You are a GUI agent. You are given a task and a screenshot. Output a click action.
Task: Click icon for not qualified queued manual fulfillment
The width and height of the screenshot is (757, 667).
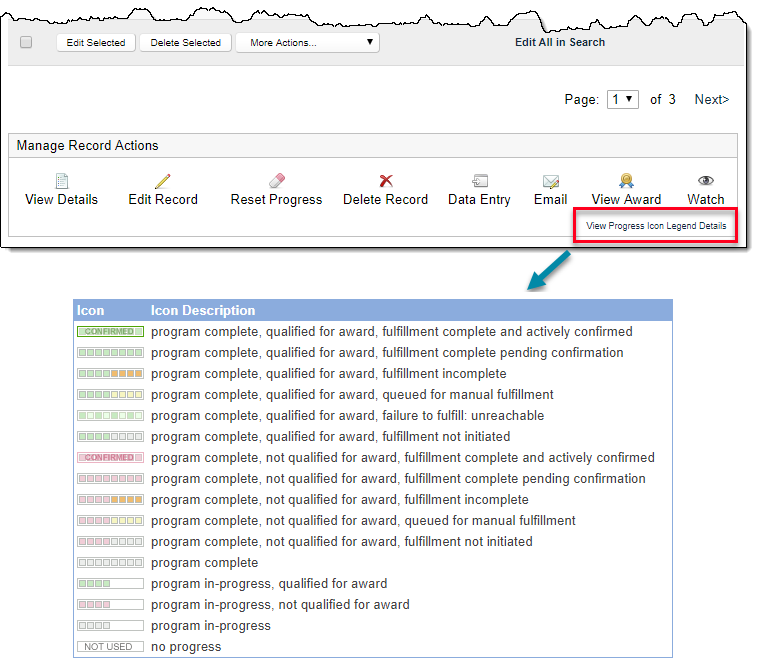[x=111, y=521]
